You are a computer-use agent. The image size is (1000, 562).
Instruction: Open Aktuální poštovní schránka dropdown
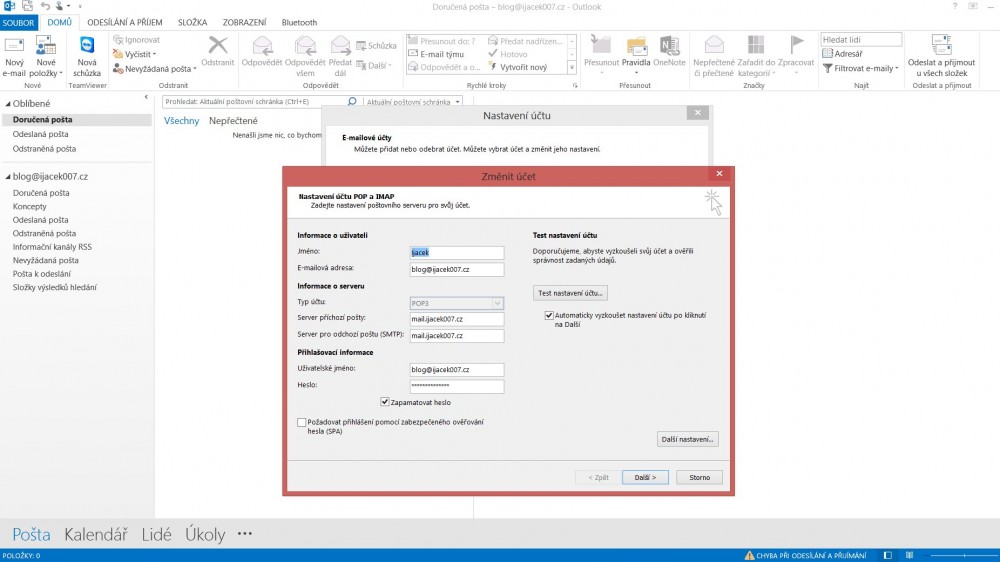(x=414, y=101)
